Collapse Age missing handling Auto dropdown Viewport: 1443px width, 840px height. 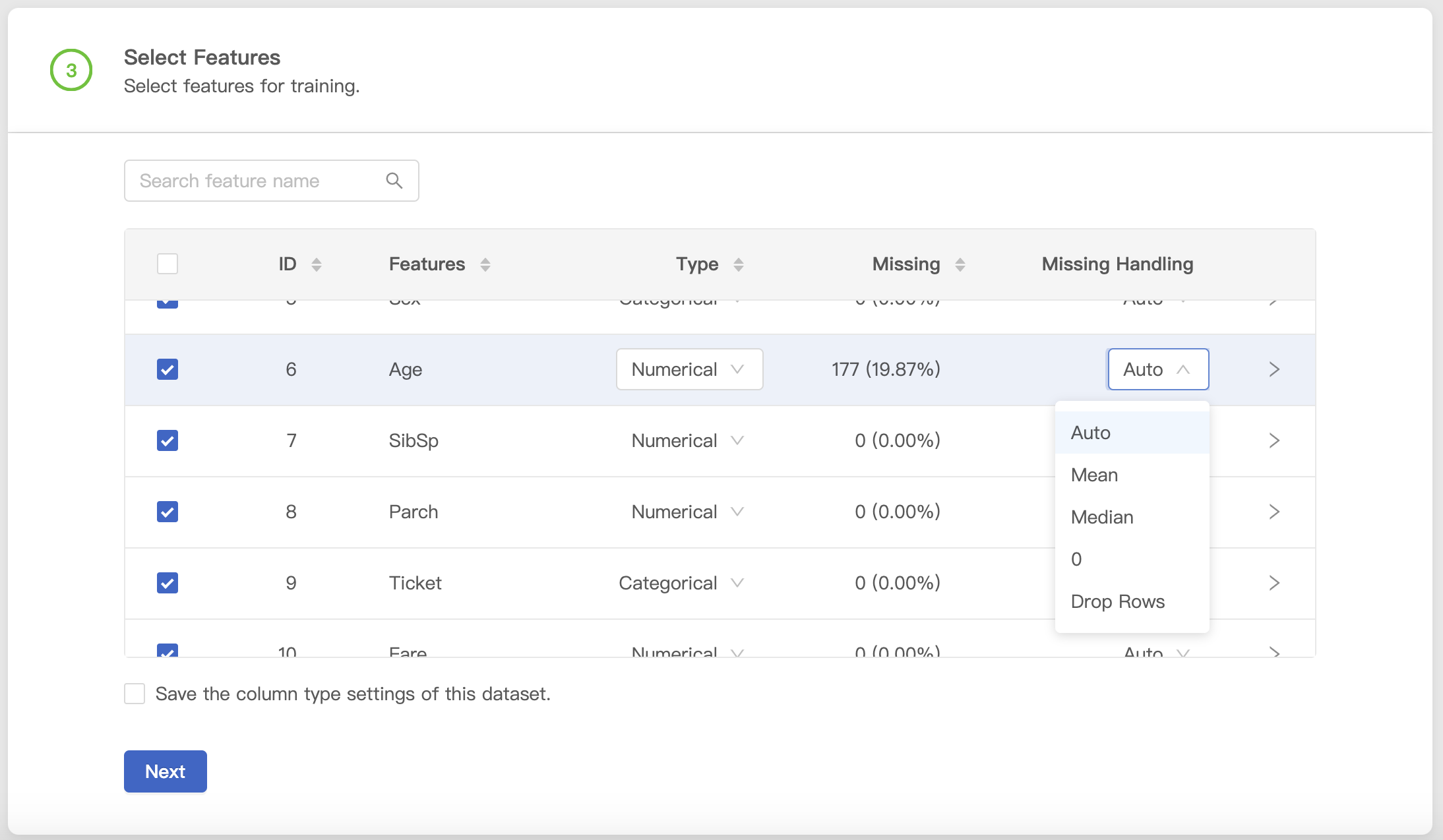[1157, 369]
